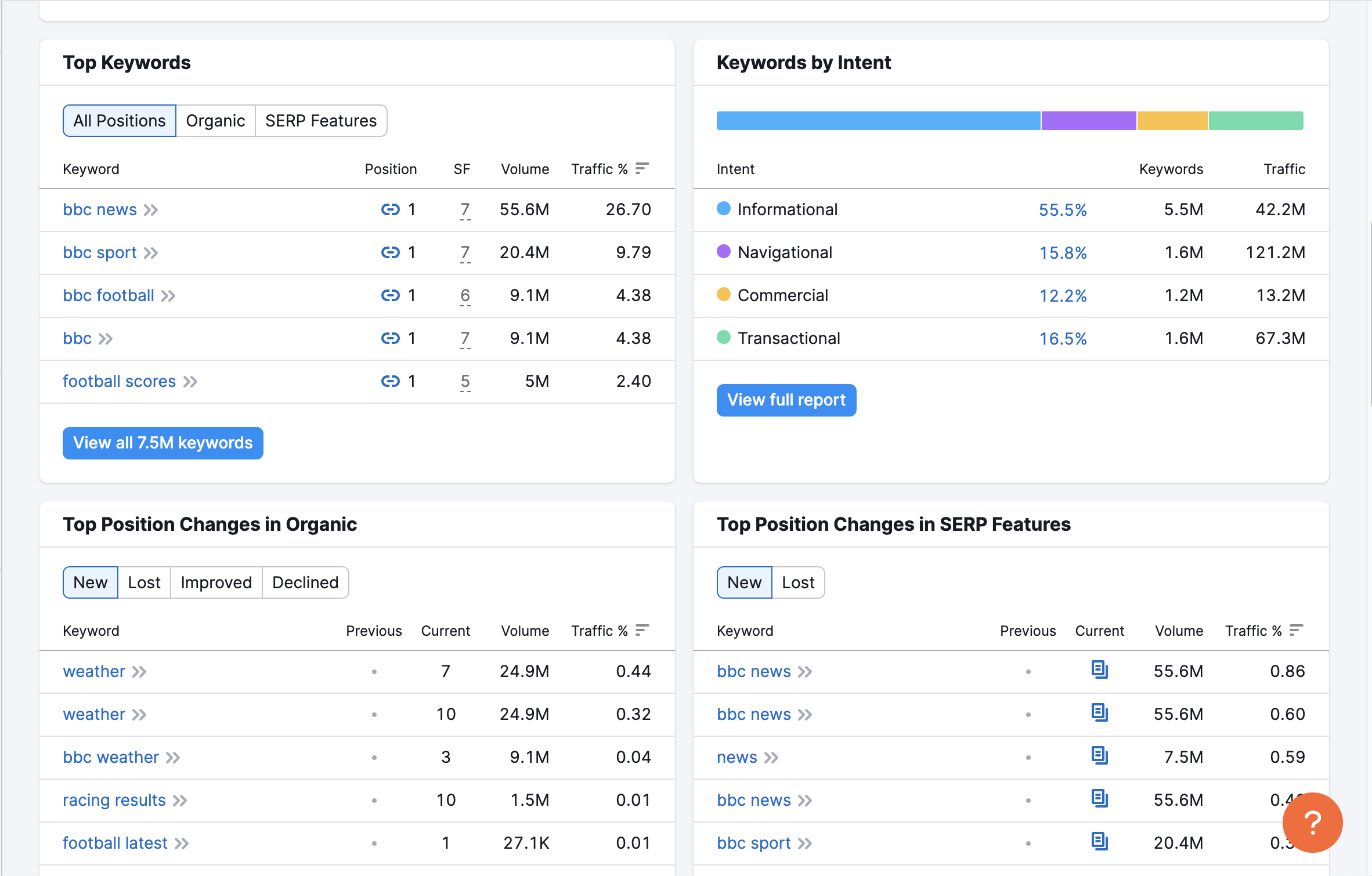Click View all 7.5M keywords button

[x=163, y=443]
